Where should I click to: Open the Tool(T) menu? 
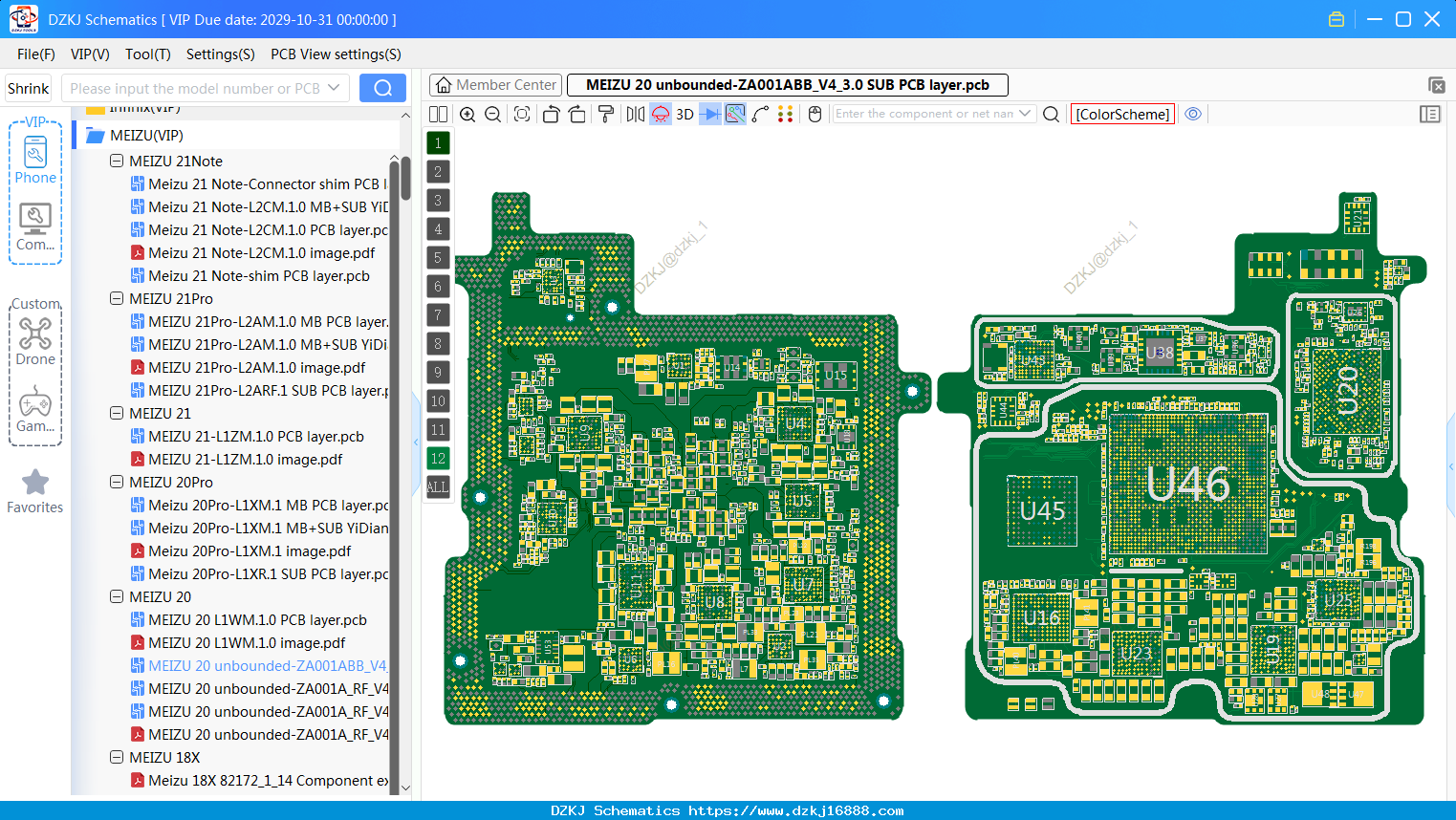click(x=148, y=54)
